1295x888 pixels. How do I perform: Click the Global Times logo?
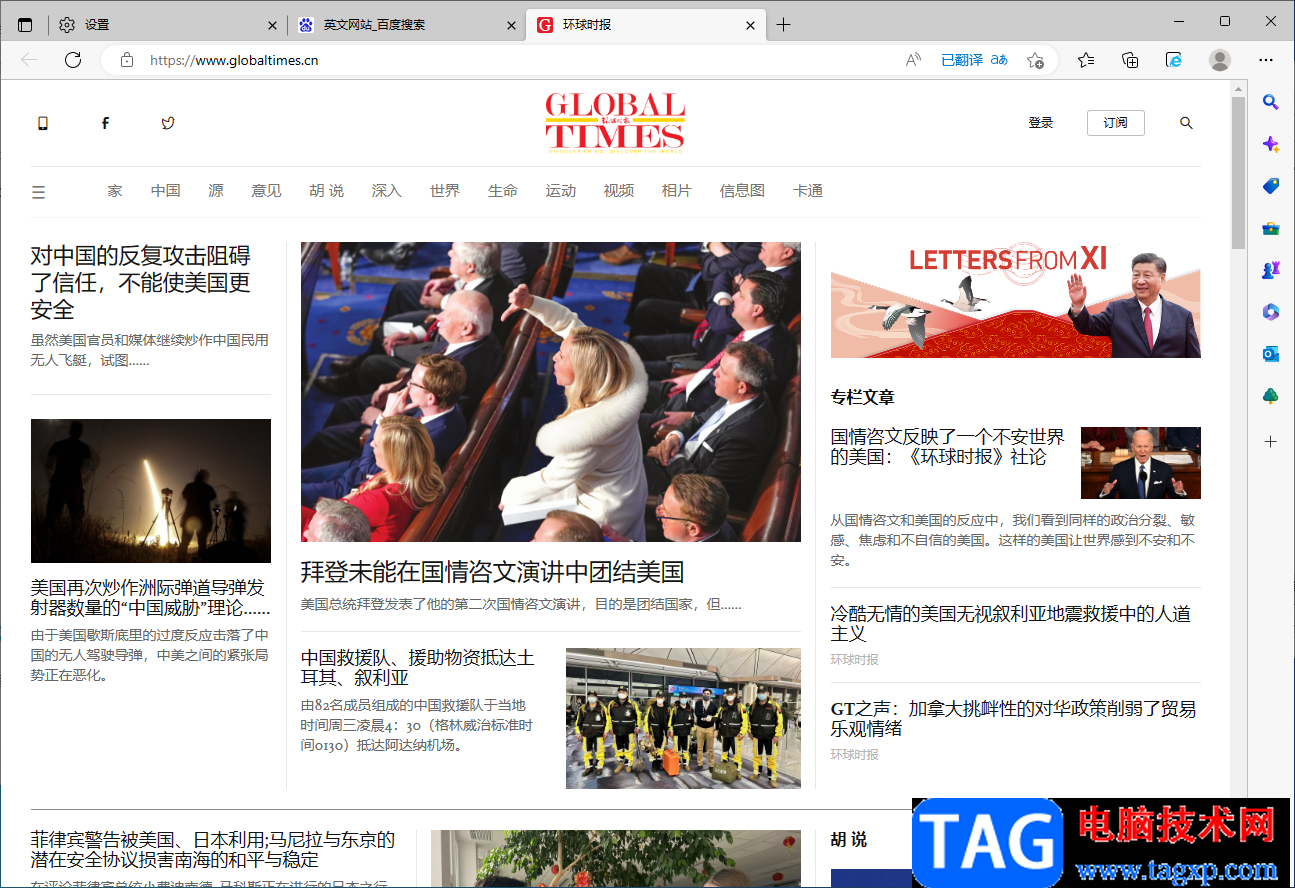click(615, 123)
